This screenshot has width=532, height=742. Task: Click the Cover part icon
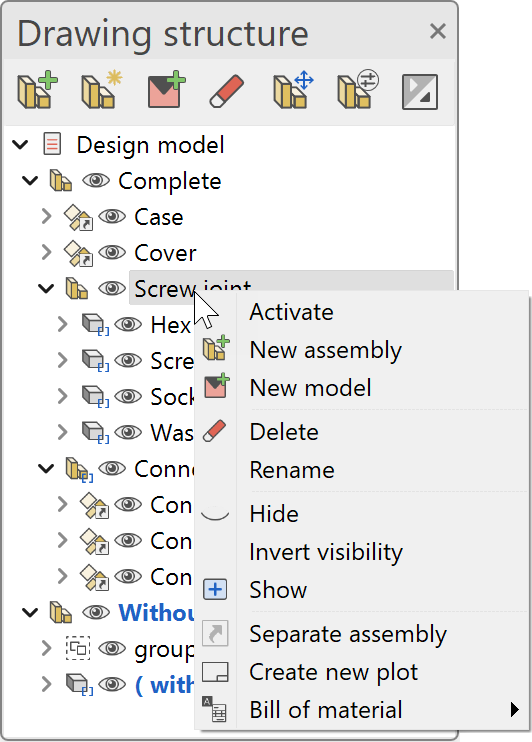point(79,253)
